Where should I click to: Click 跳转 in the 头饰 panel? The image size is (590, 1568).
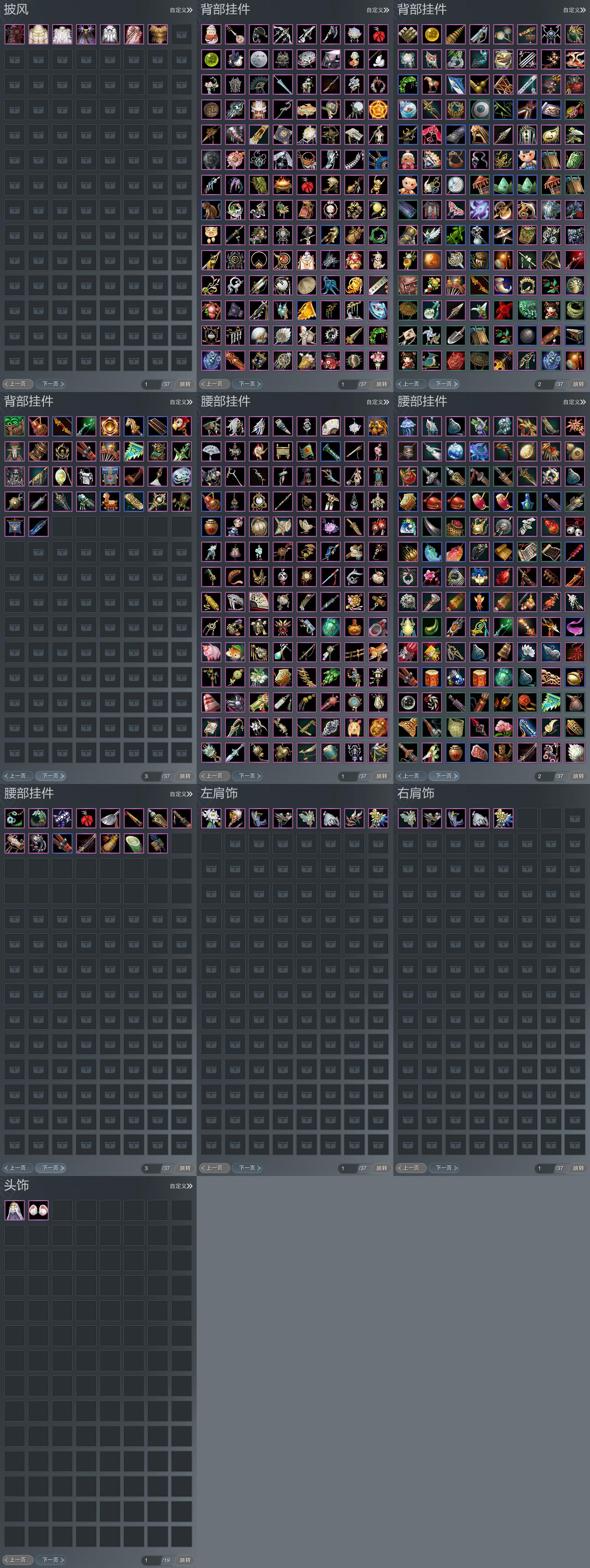coord(185,1560)
